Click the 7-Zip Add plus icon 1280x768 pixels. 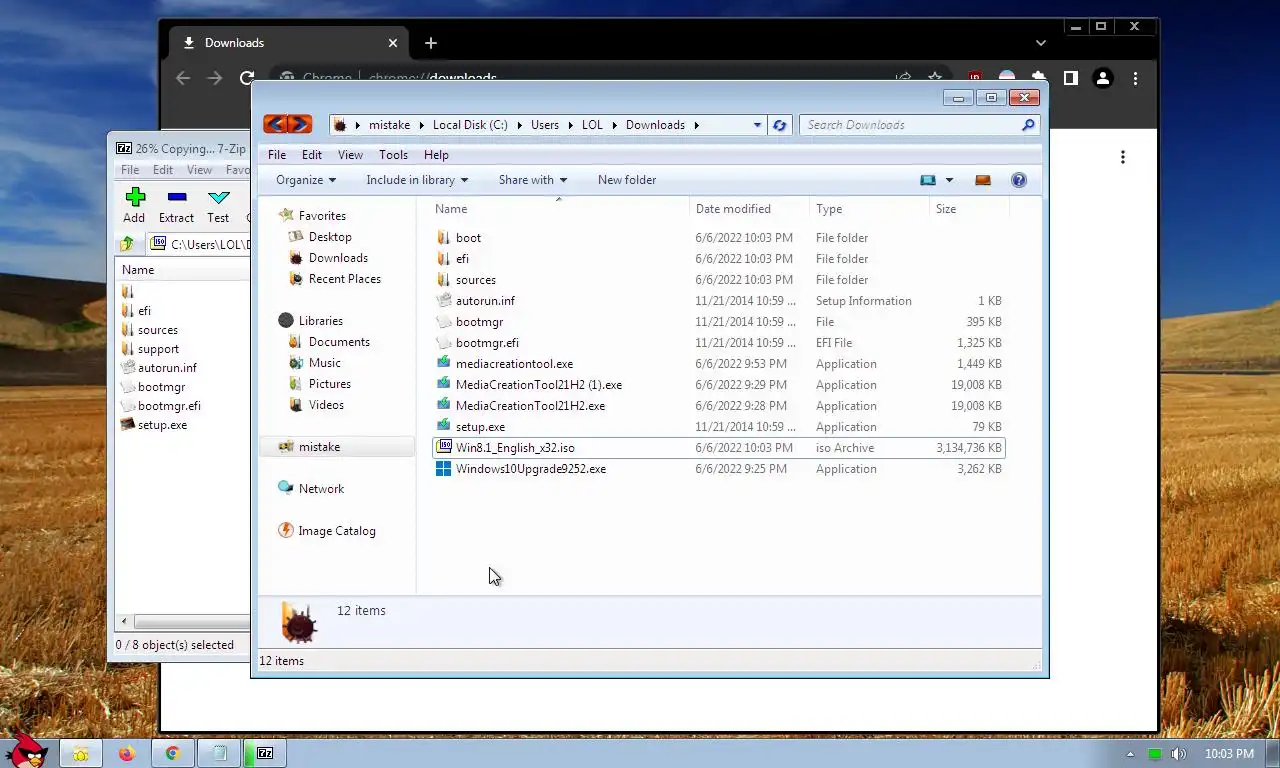coord(135,197)
